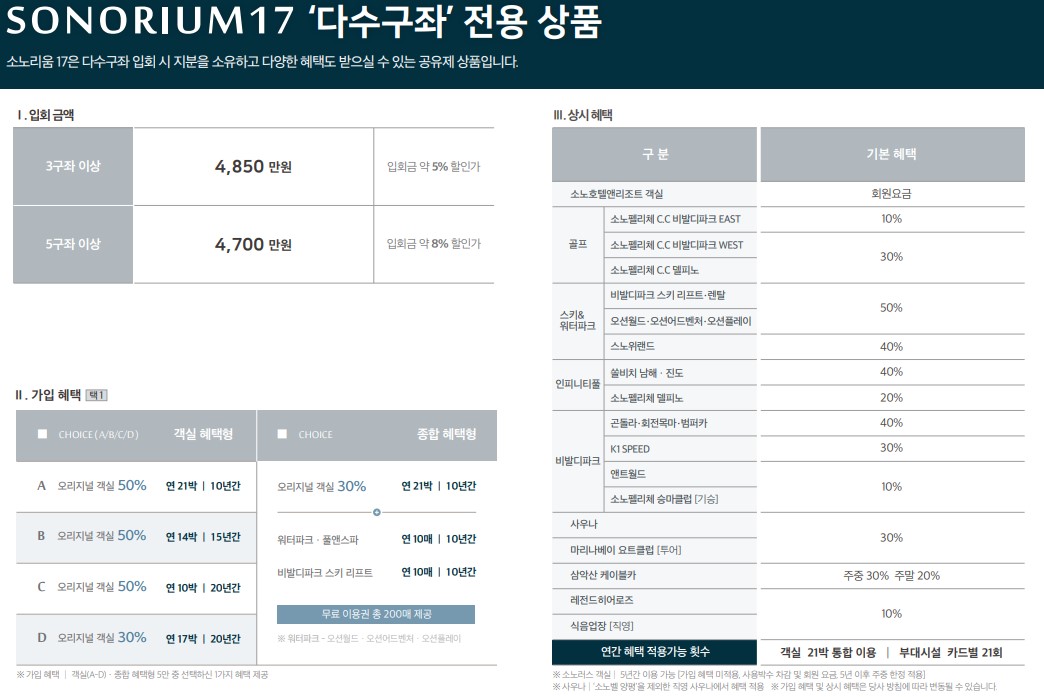Click the 택1 badge next to 가입 혜택

point(97,395)
